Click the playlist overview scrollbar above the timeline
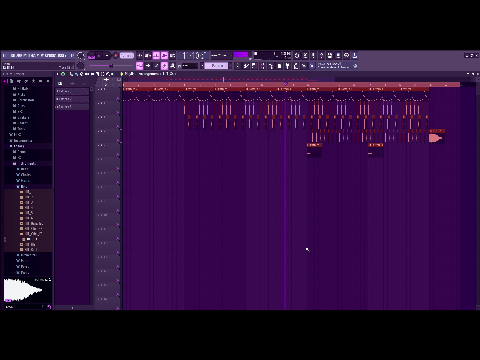 click(x=298, y=79)
